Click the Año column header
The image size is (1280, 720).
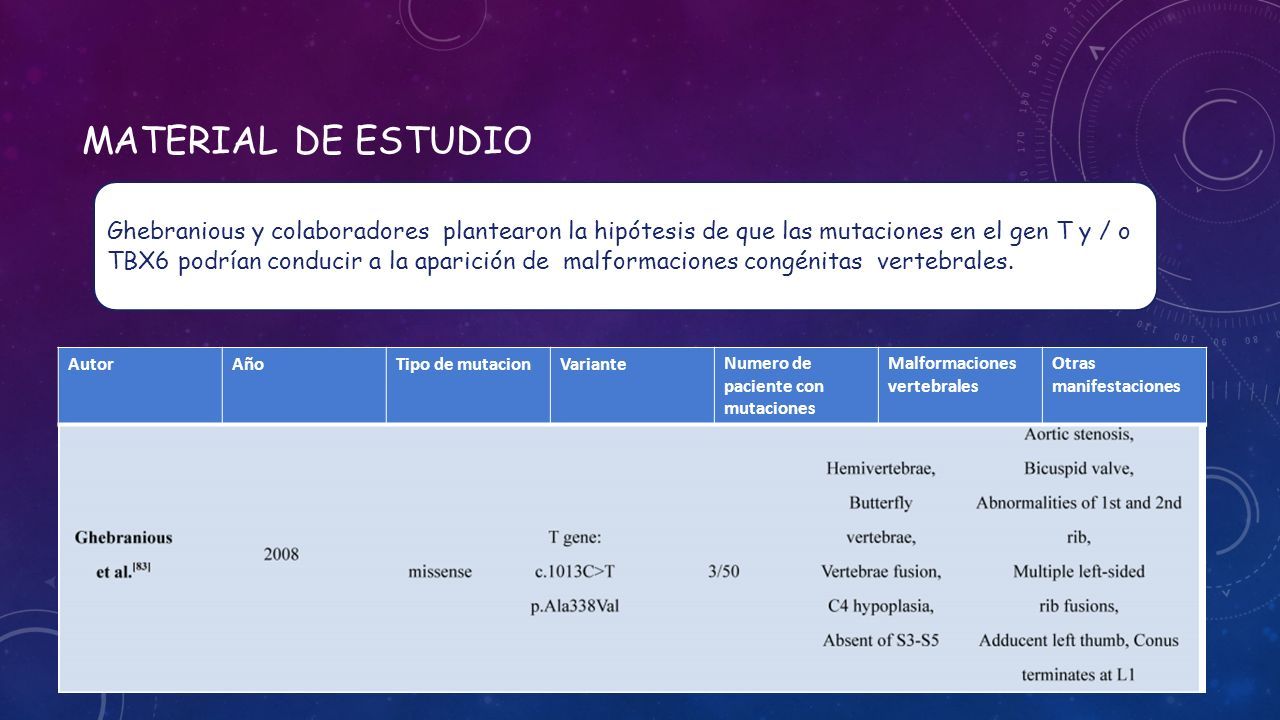coord(304,385)
